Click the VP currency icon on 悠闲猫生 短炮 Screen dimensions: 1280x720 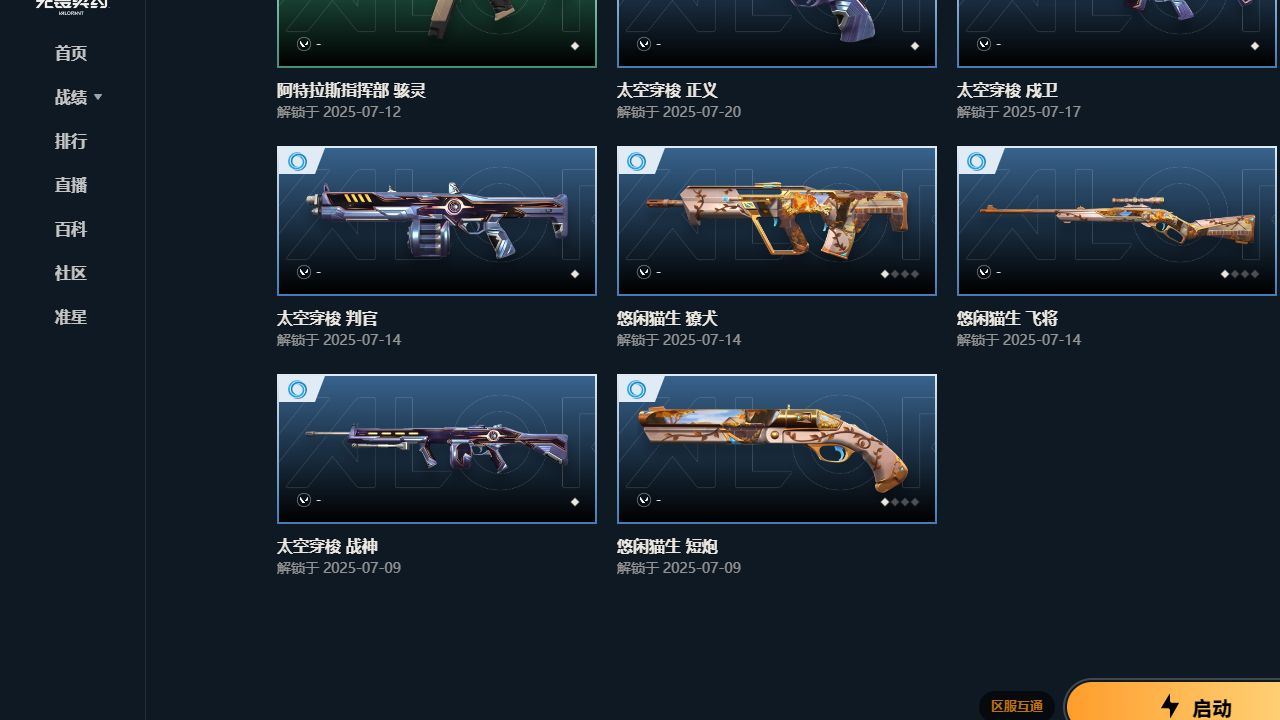coord(644,500)
